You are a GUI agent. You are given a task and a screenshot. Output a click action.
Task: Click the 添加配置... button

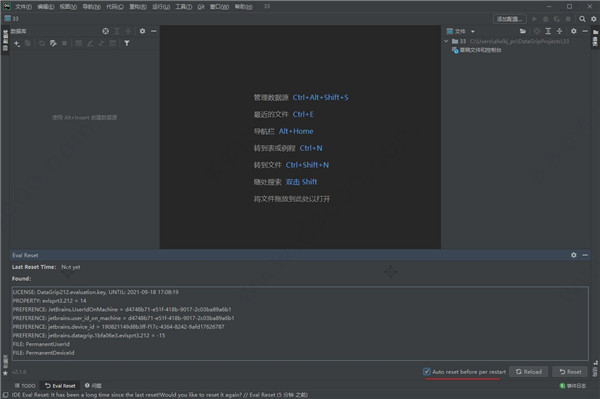[509, 19]
